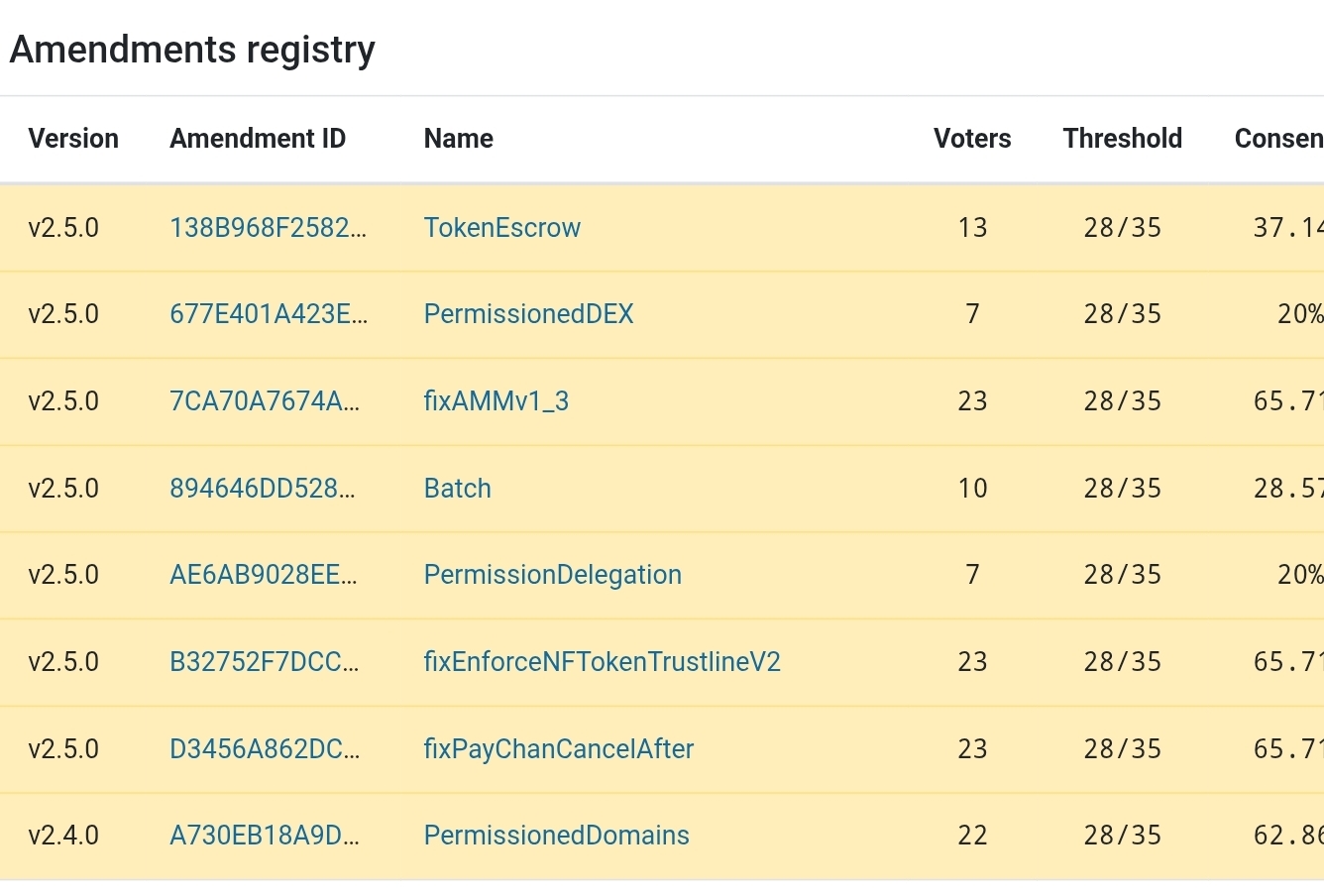1324x896 pixels.
Task: Click voters count 13 for TokenEscrow
Action: tap(972, 228)
